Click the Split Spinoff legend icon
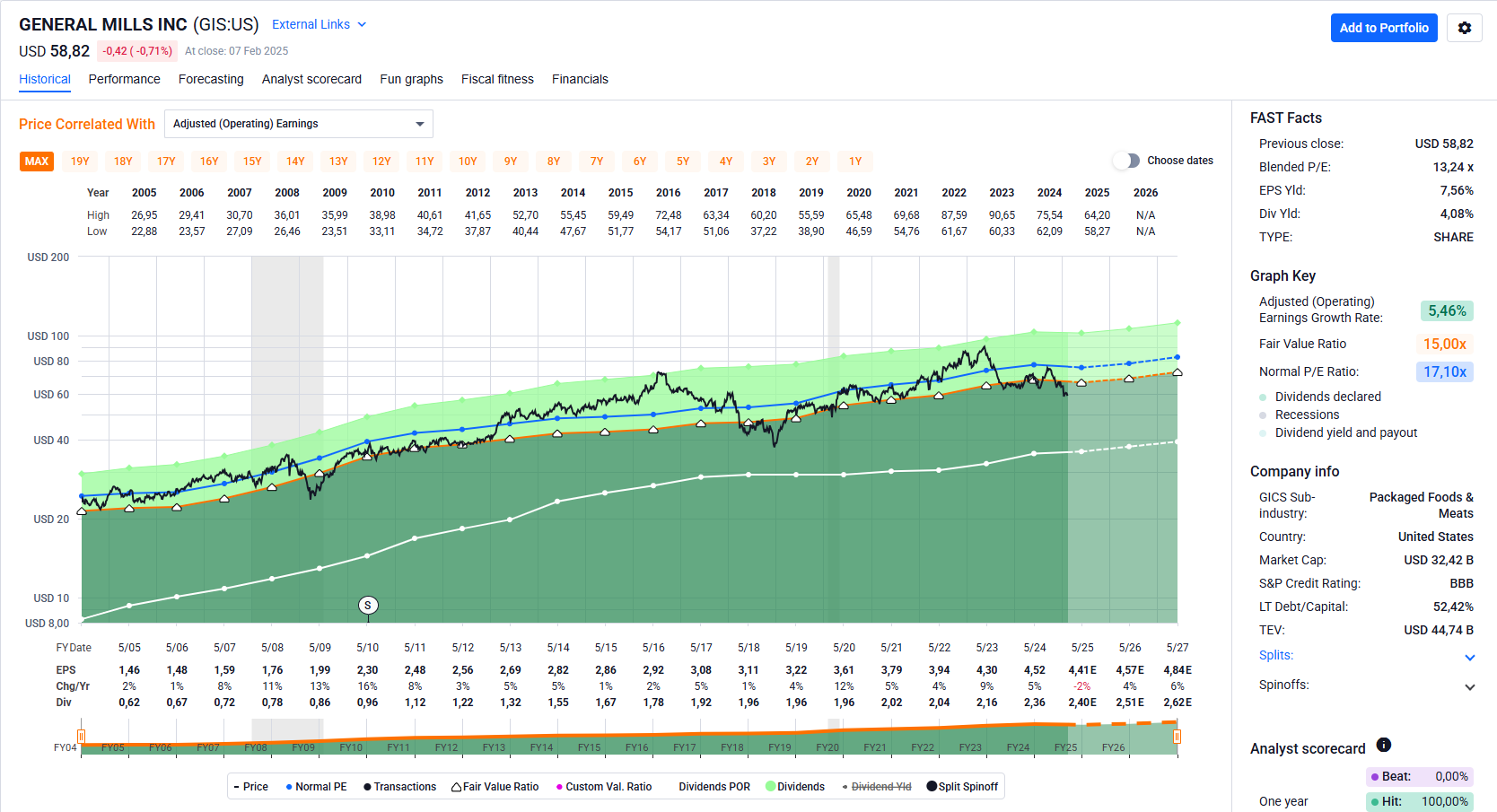Viewport: 1497px width, 812px height. 932,787
